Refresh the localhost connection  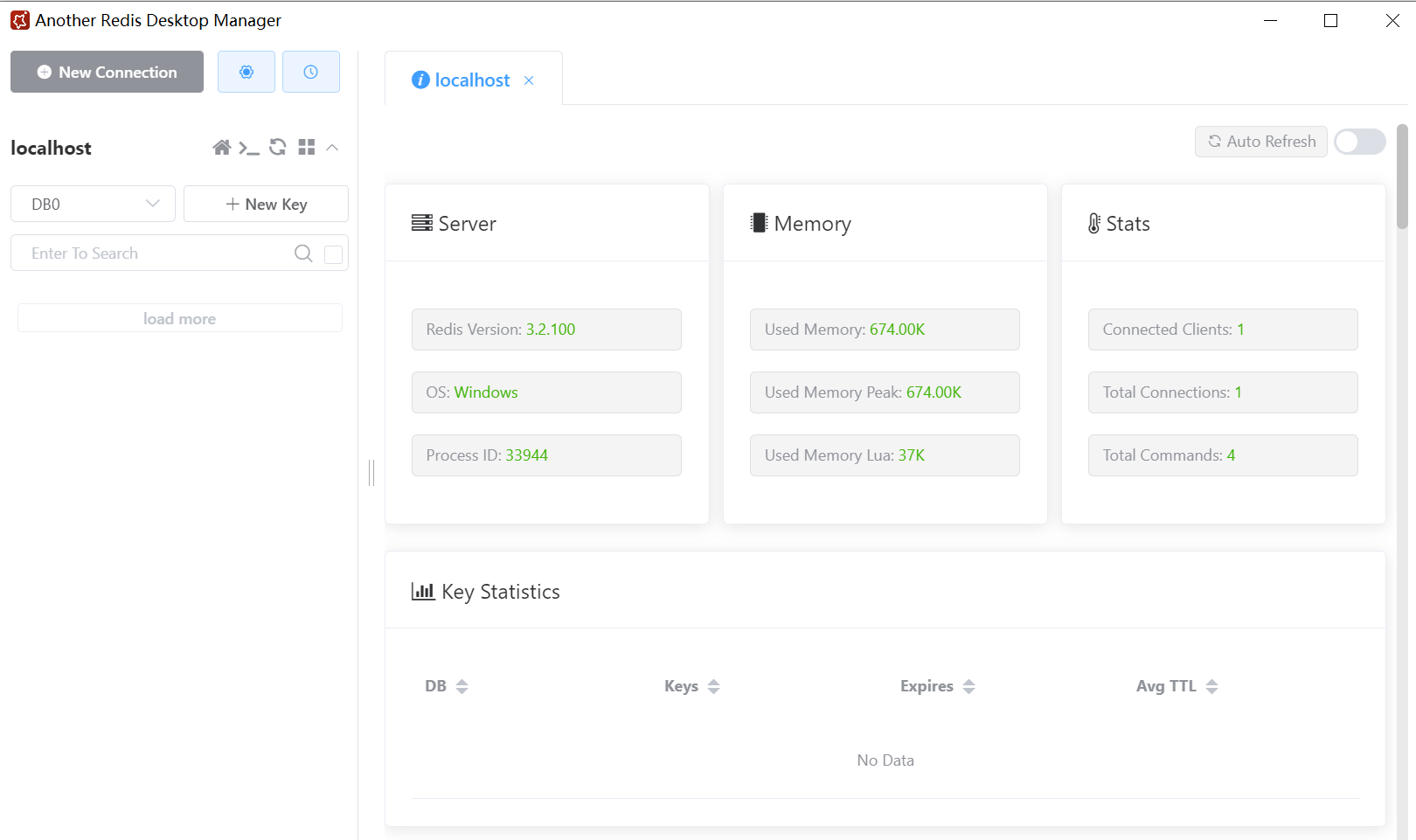(x=278, y=148)
